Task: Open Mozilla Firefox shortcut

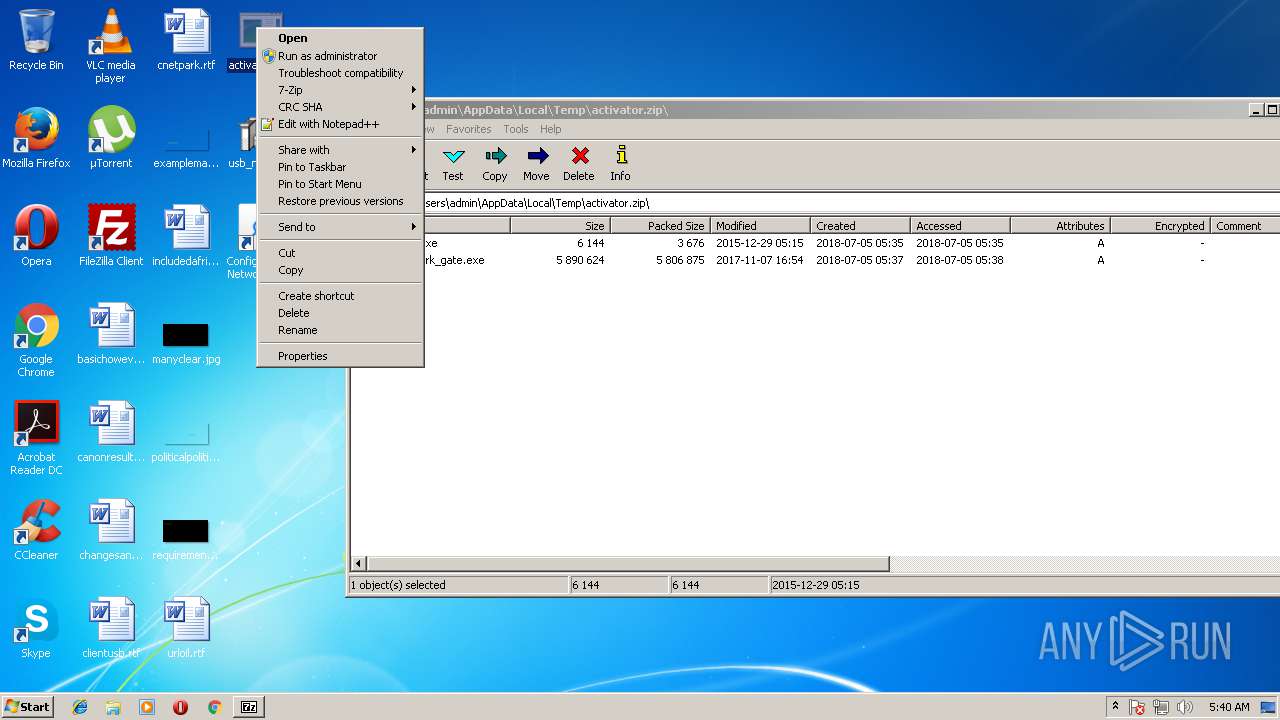Action: pos(36,138)
